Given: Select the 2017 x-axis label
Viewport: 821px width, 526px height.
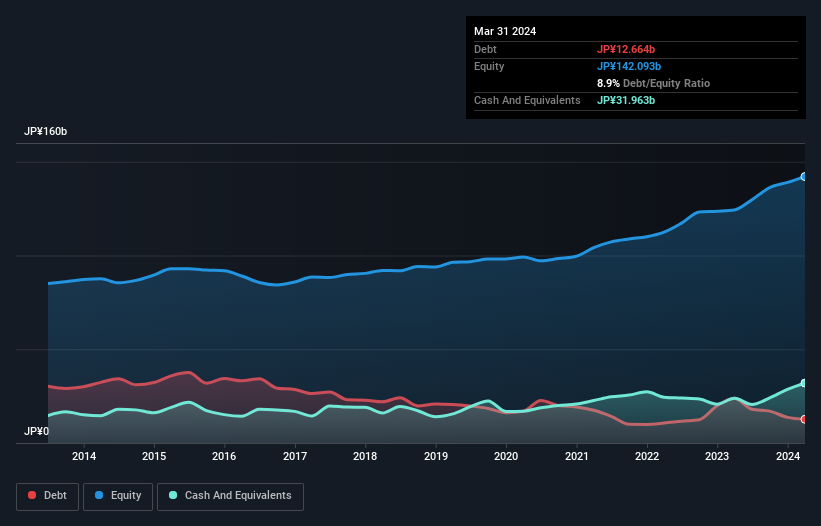Looking at the screenshot, I should [x=295, y=456].
